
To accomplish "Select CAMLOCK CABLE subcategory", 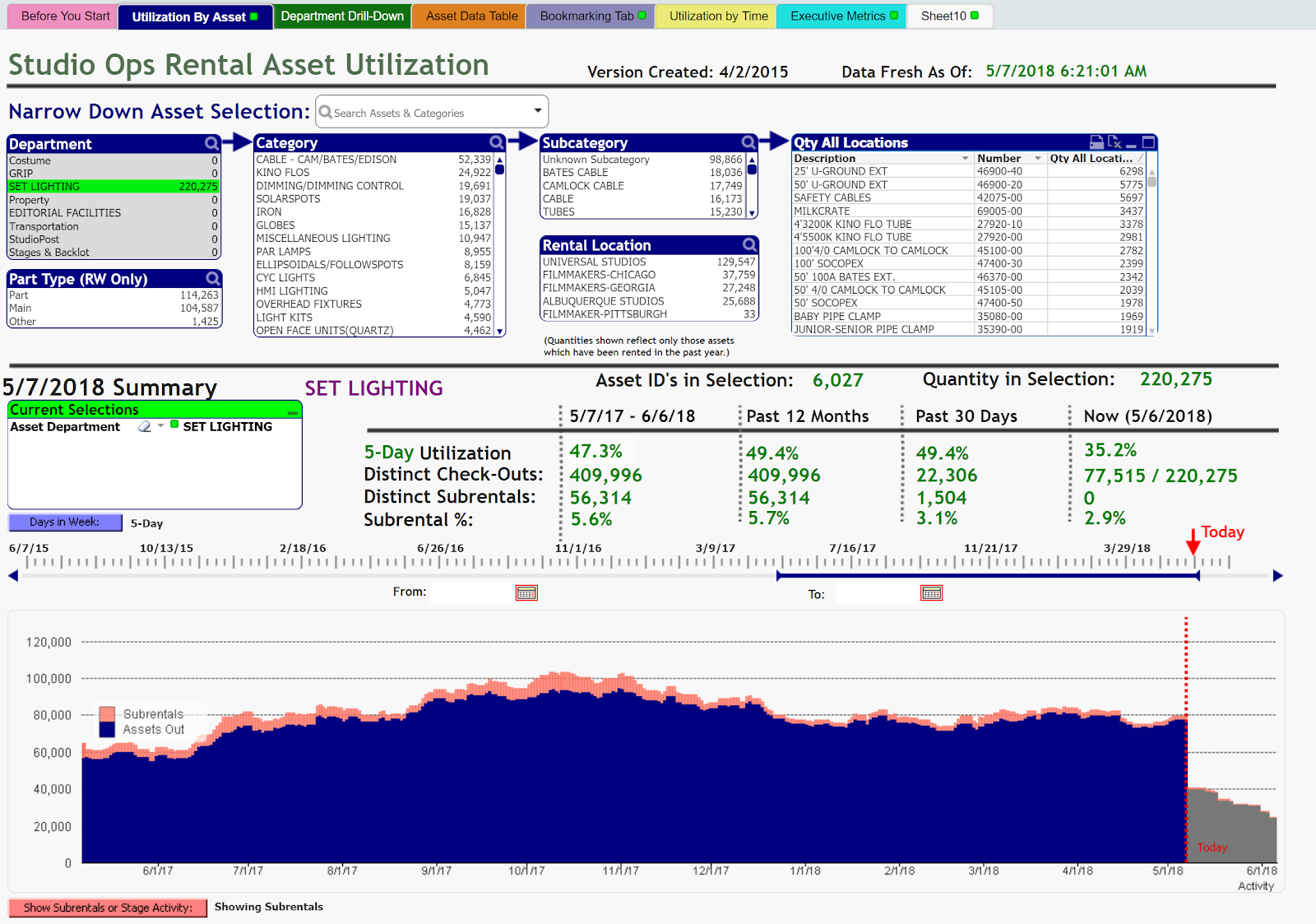I will tap(642, 186).
